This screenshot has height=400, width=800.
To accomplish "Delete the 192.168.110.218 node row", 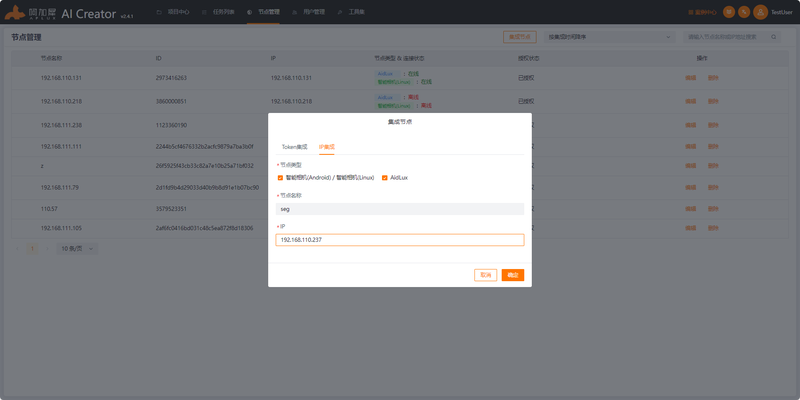I will coord(713,102).
